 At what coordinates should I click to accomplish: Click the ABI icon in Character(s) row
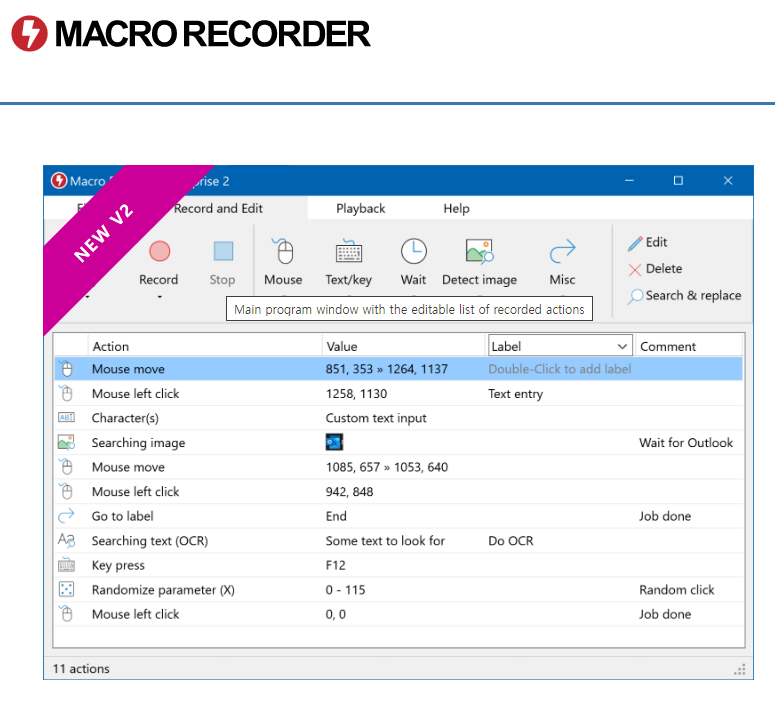click(x=66, y=417)
